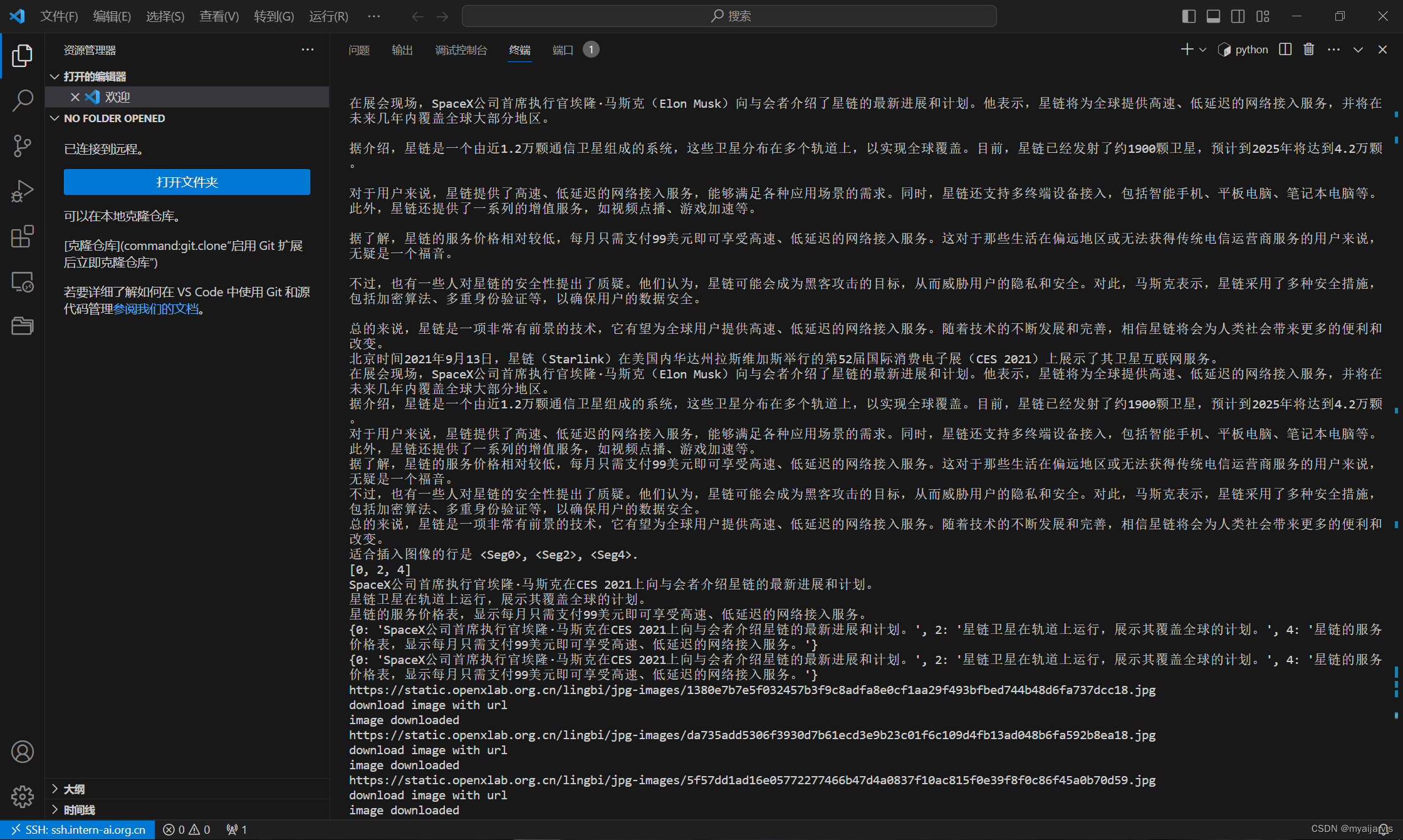
Task: Close the terminal panel
Action: point(1382,49)
